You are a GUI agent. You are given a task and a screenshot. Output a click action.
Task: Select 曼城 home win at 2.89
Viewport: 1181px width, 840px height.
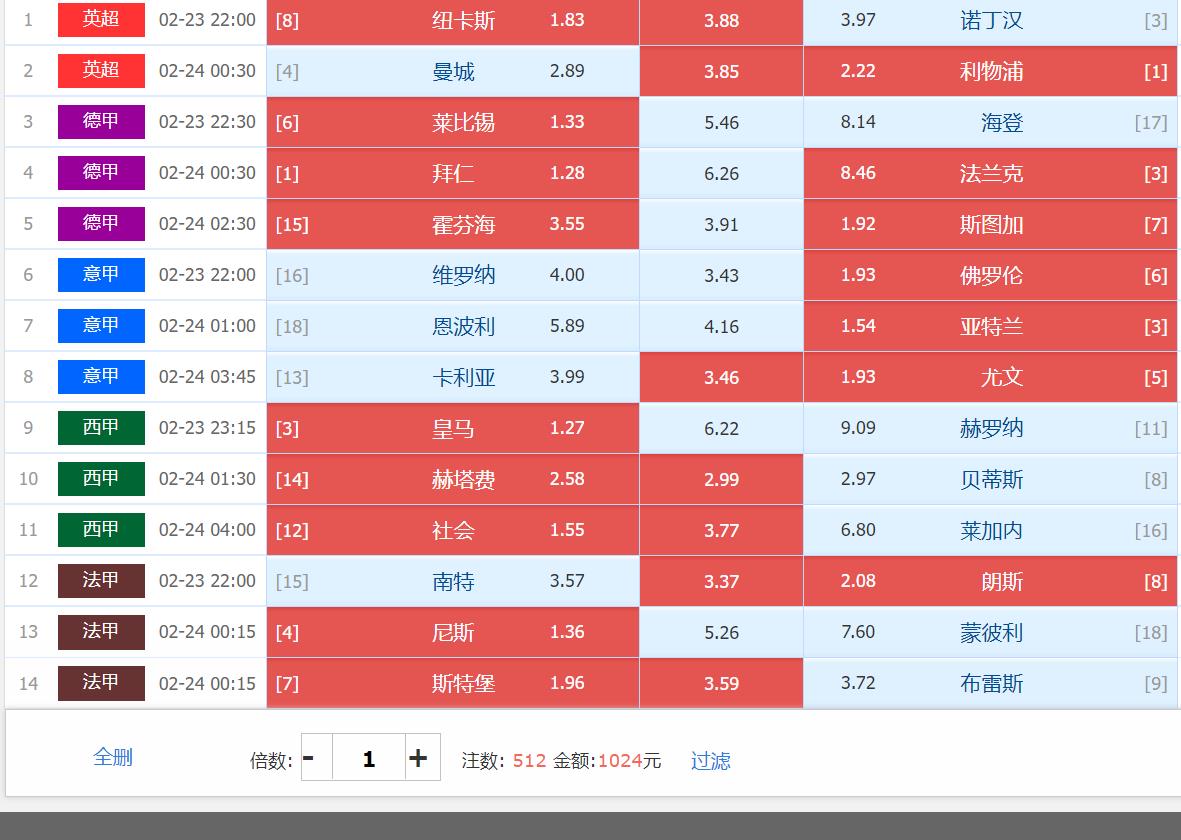[453, 71]
